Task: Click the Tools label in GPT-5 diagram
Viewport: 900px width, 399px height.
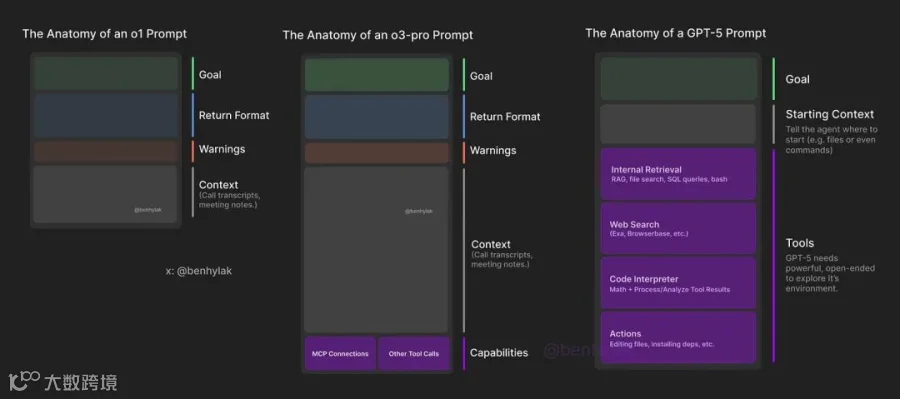Action: 800,243
